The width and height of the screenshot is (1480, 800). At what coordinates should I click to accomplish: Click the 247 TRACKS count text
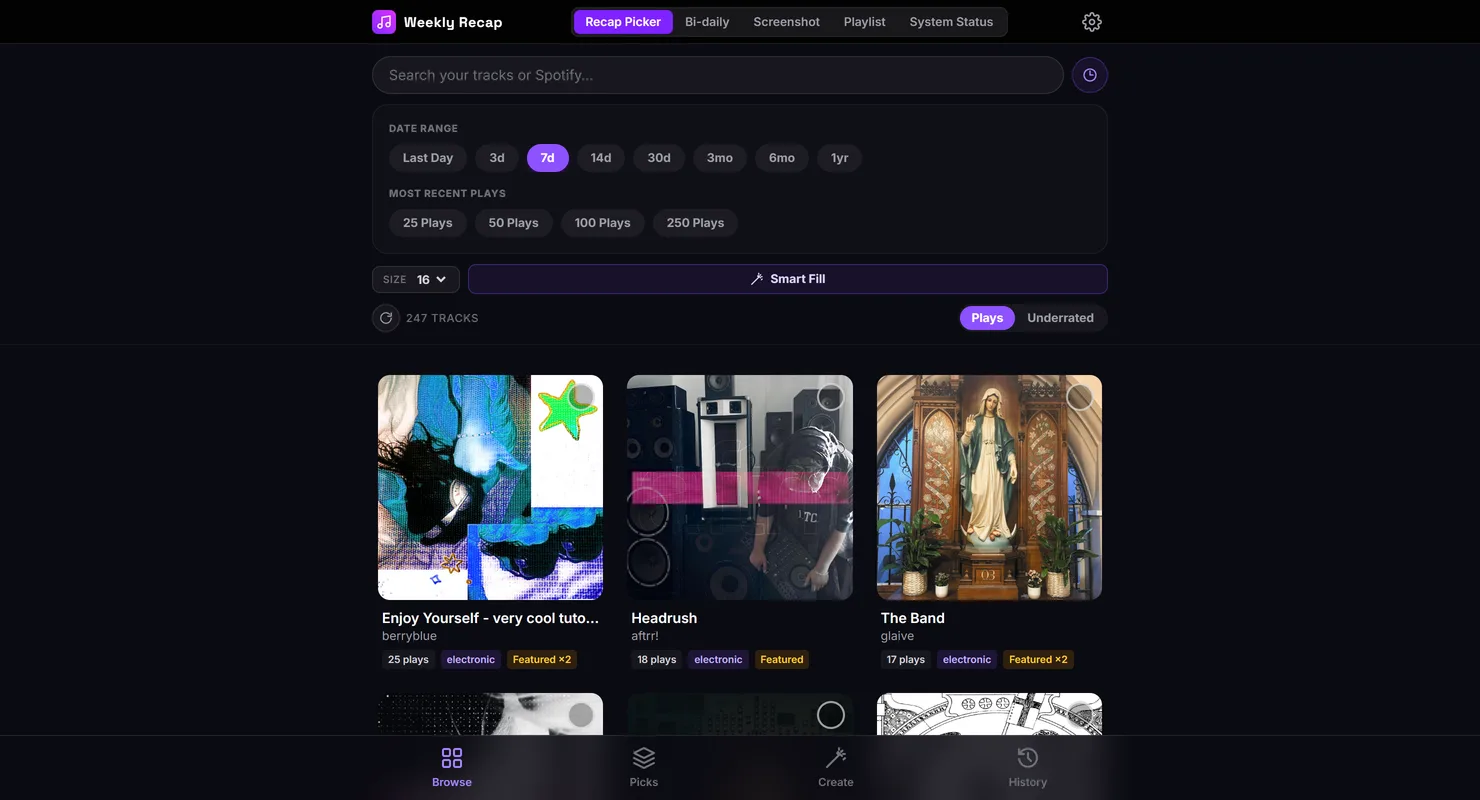pos(442,318)
